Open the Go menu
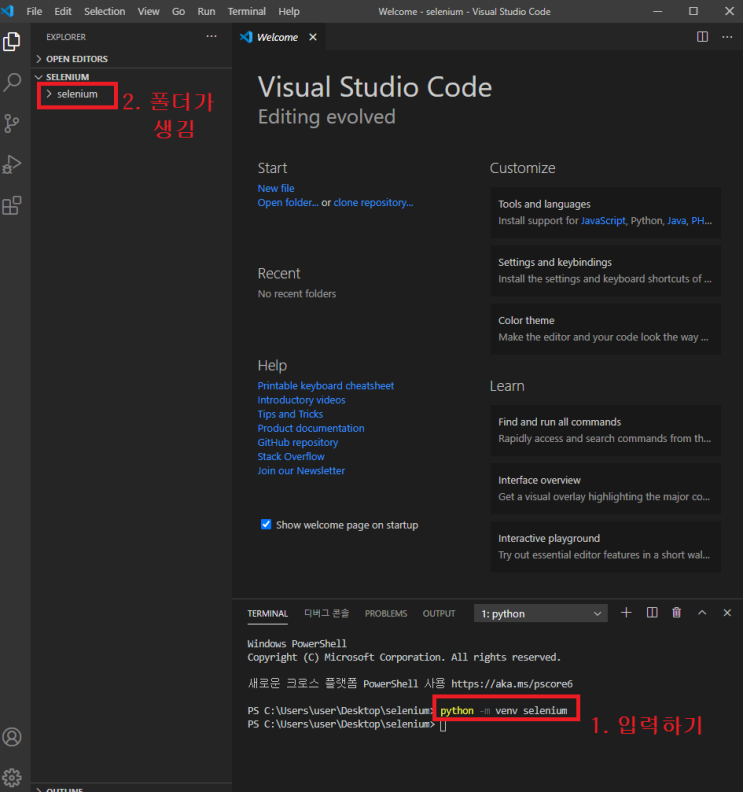Screen dimensions: 743x792 coord(178,11)
